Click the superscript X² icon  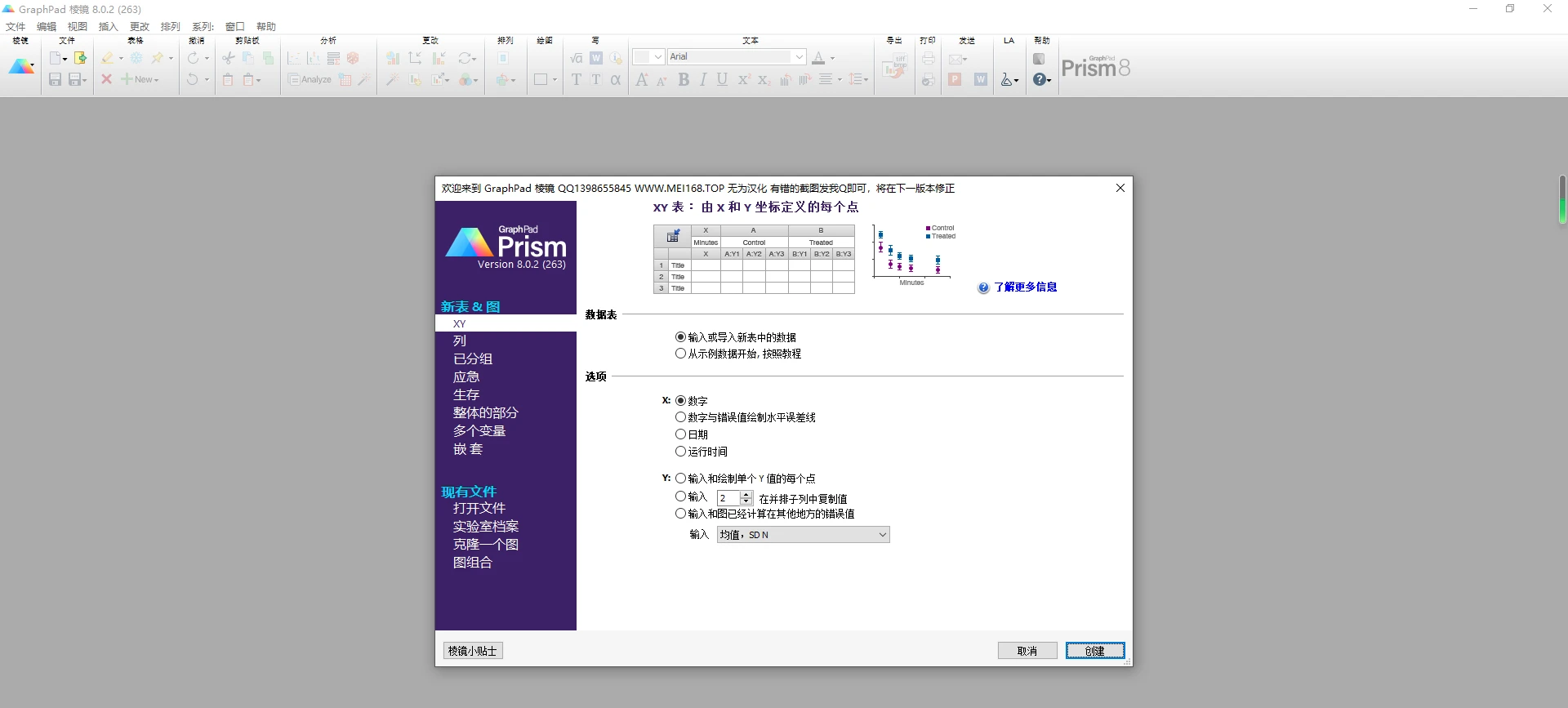pyautogui.click(x=743, y=79)
